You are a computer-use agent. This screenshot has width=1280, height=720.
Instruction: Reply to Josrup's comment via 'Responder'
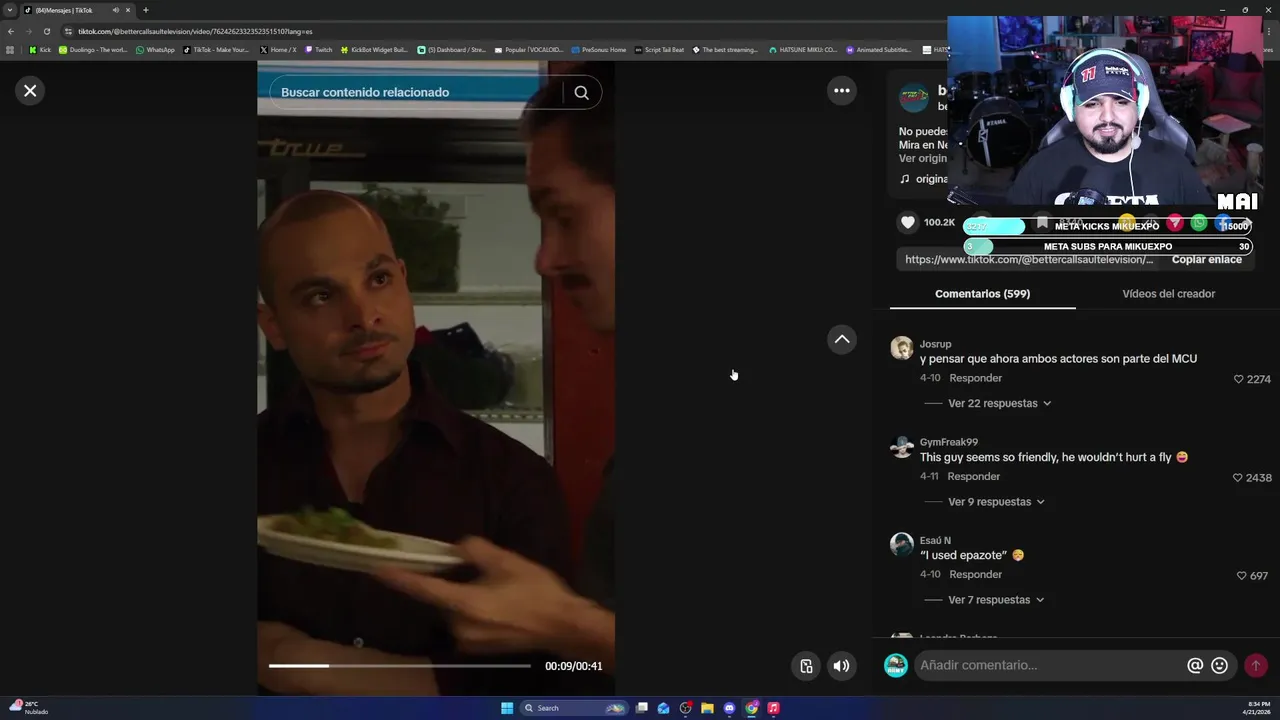(975, 378)
